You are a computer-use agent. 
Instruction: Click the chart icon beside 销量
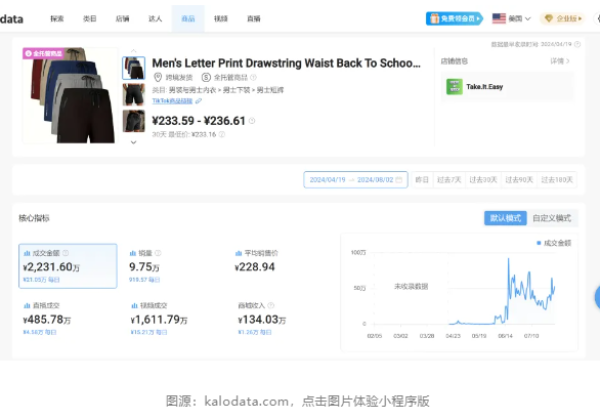133,253
